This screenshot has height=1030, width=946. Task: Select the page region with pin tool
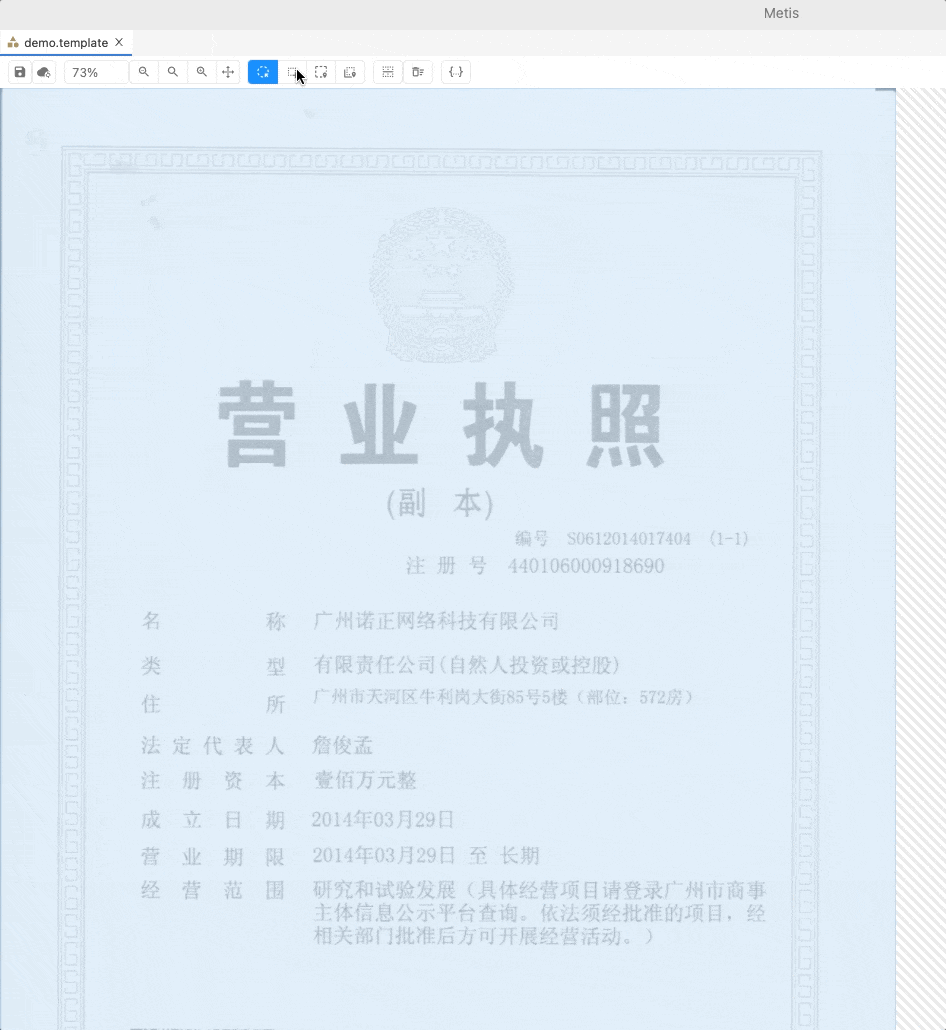pyautogui.click(x=350, y=72)
